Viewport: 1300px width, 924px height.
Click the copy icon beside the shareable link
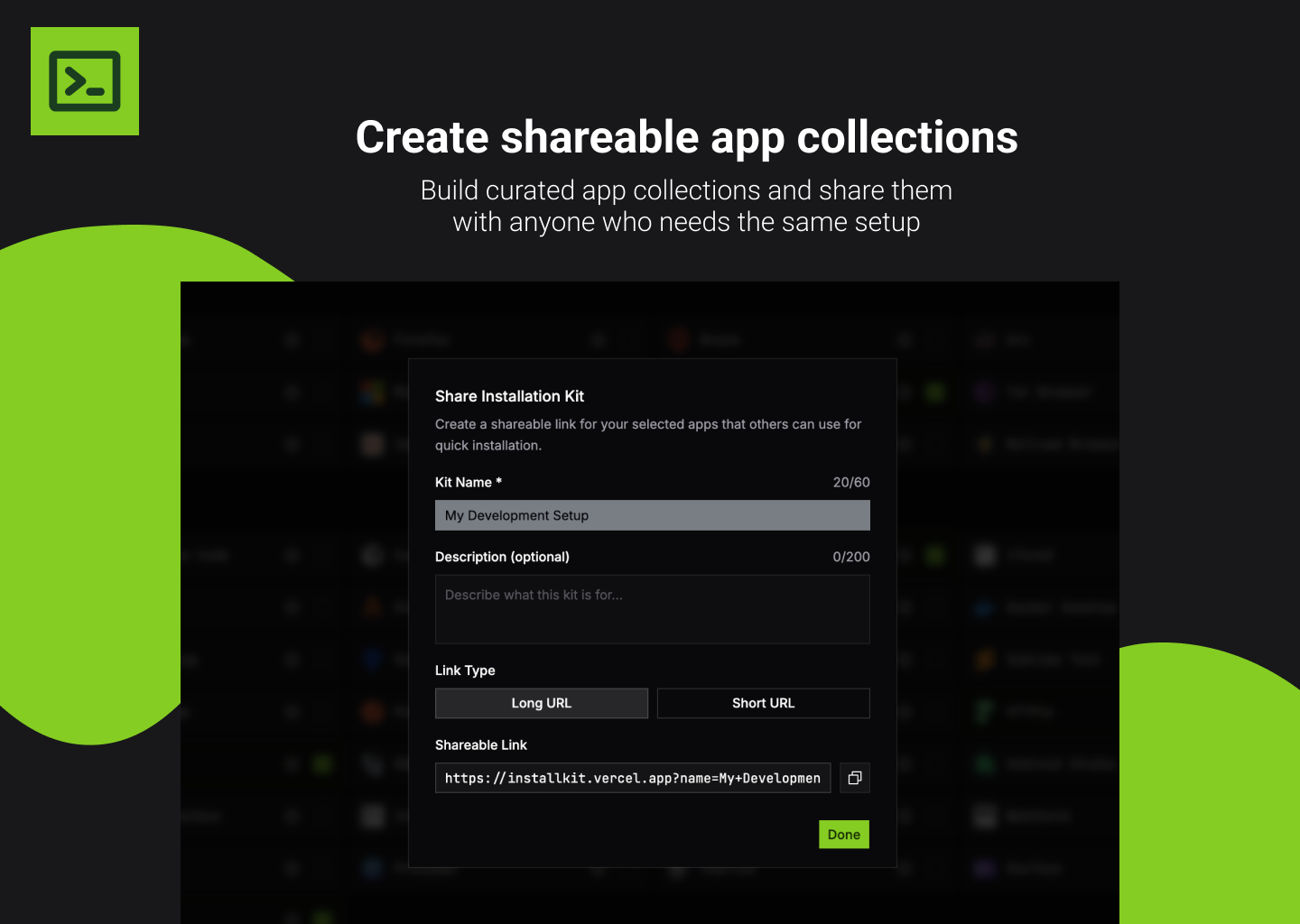pos(855,777)
